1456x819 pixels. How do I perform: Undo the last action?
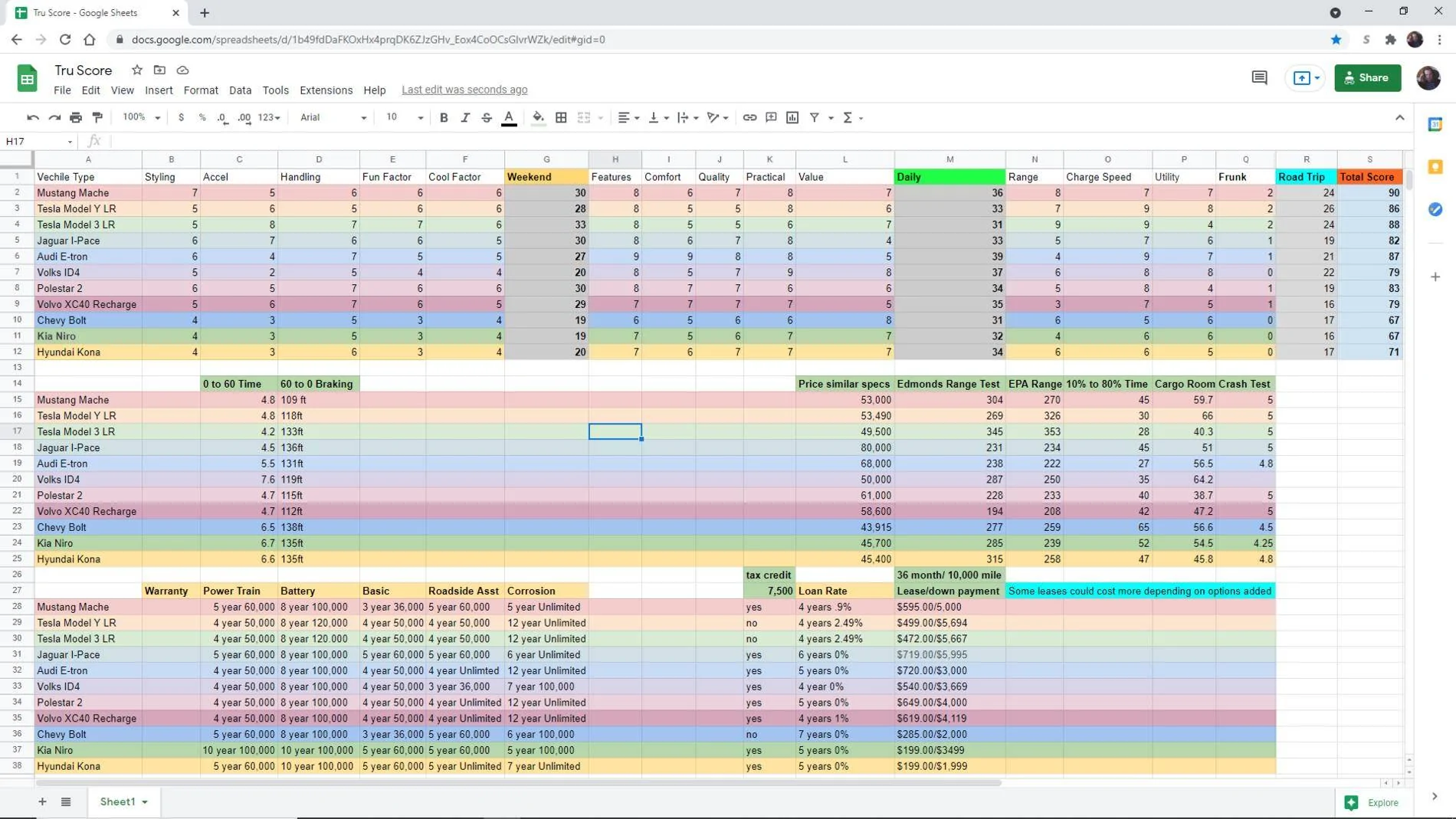(x=33, y=117)
